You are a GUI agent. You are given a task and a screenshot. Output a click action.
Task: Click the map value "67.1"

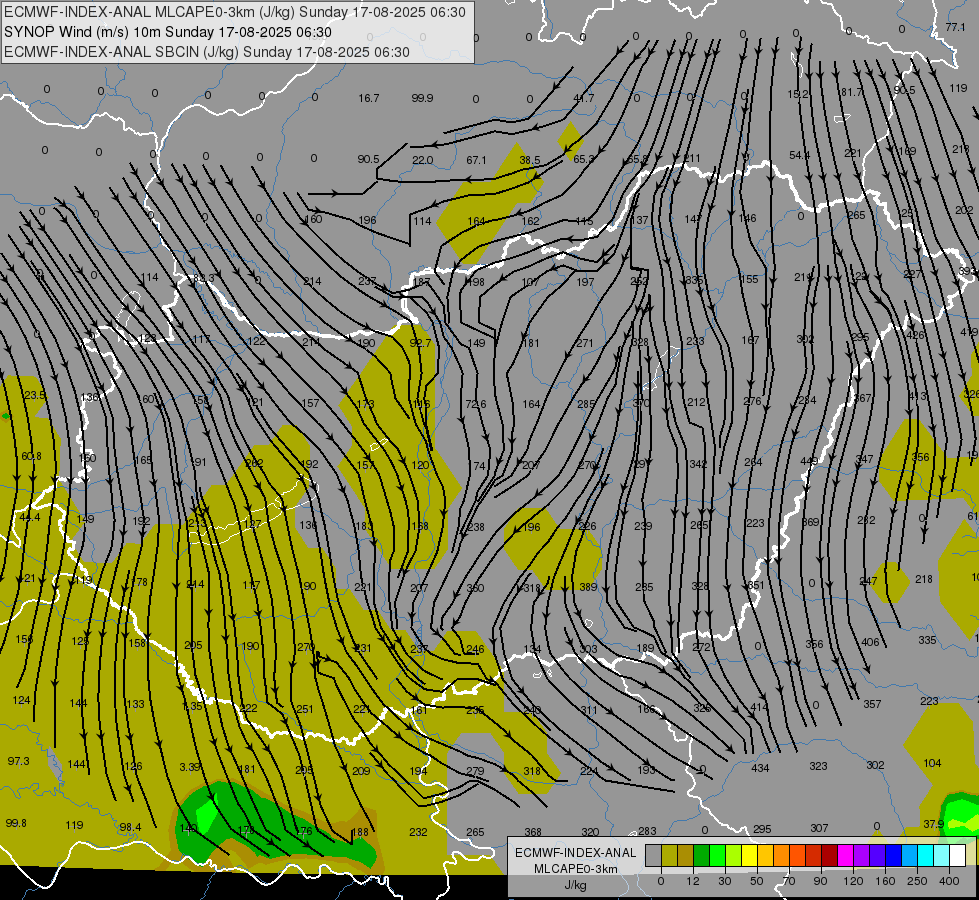[476, 160]
